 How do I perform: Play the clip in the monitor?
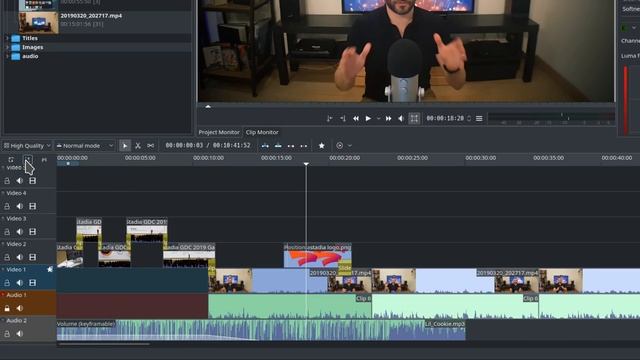click(368, 118)
